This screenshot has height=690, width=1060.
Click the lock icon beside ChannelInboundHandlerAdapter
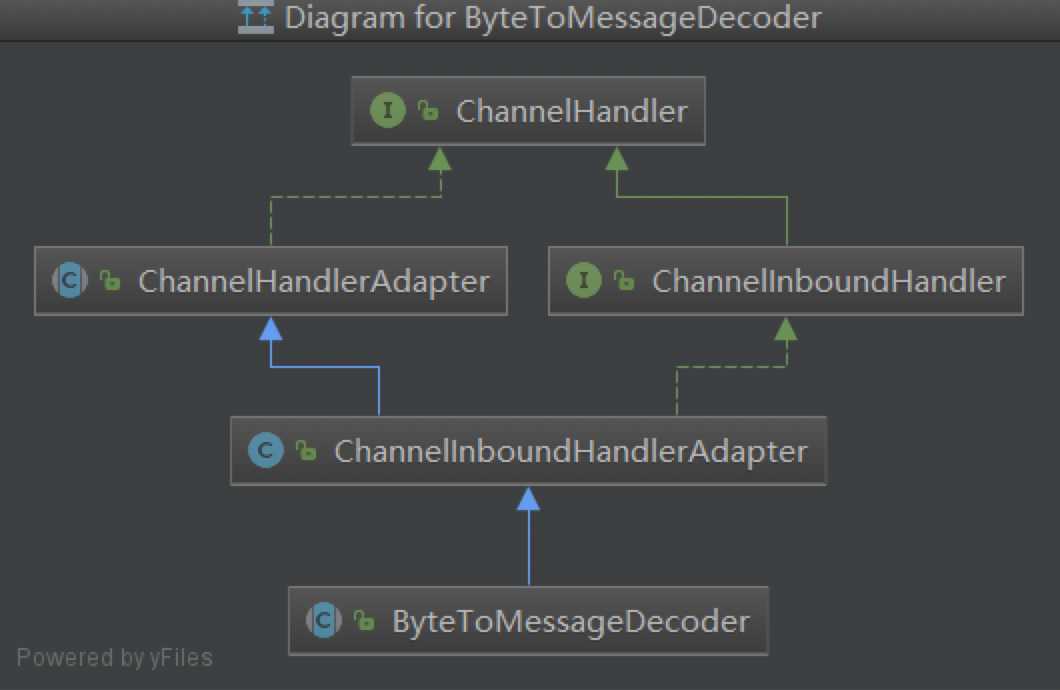pos(306,451)
